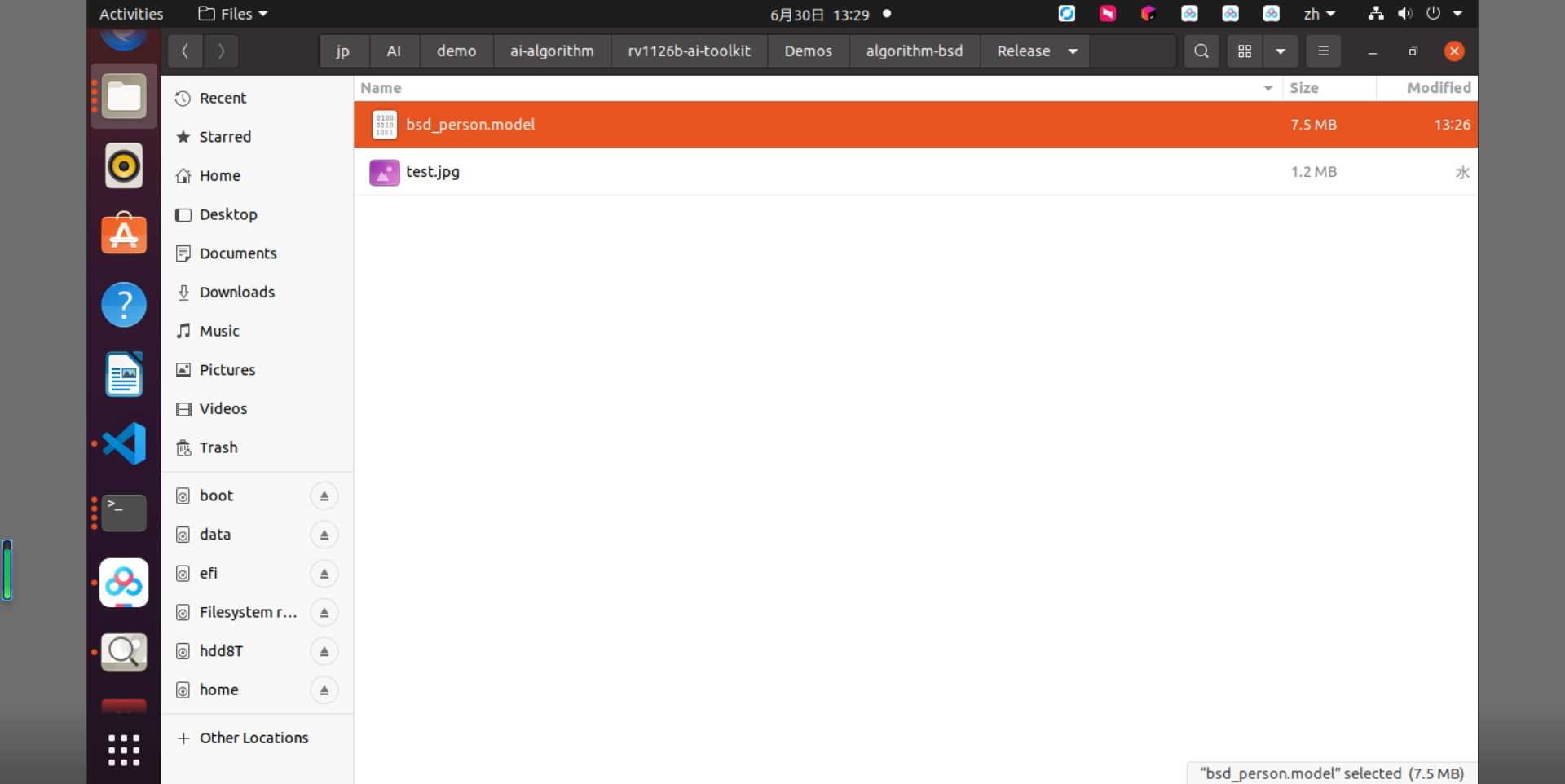Eject the efi volume

pos(324,574)
